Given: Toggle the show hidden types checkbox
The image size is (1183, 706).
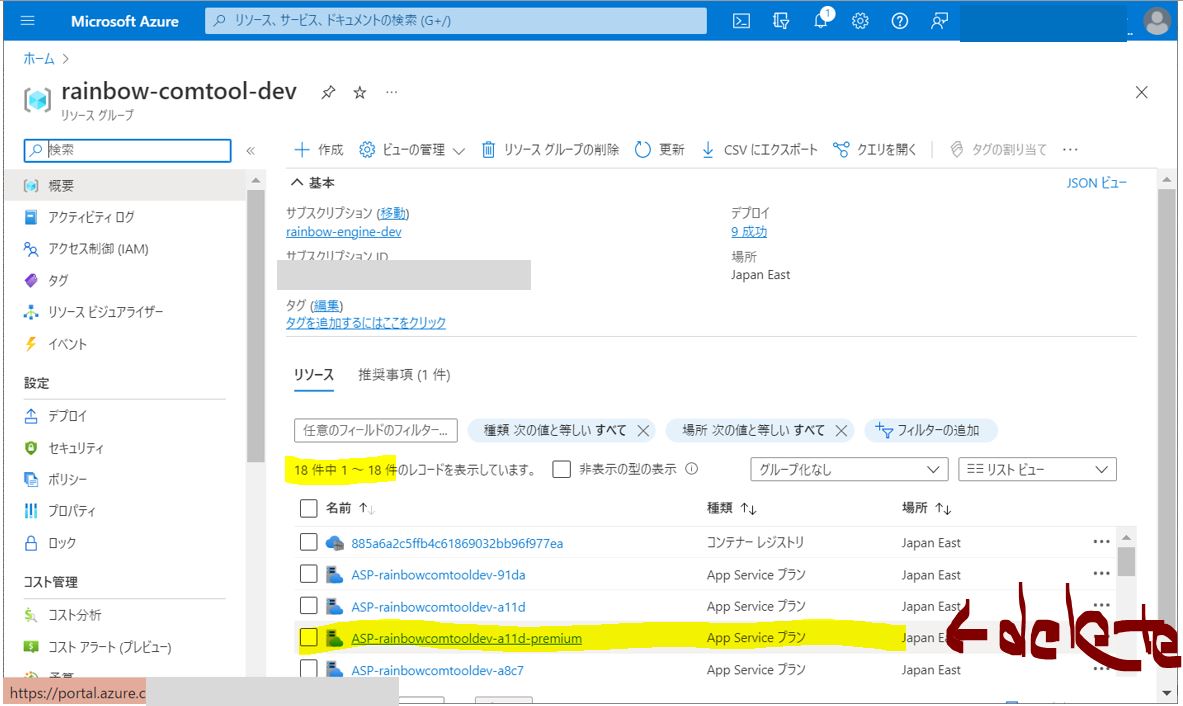Looking at the screenshot, I should tap(562, 469).
